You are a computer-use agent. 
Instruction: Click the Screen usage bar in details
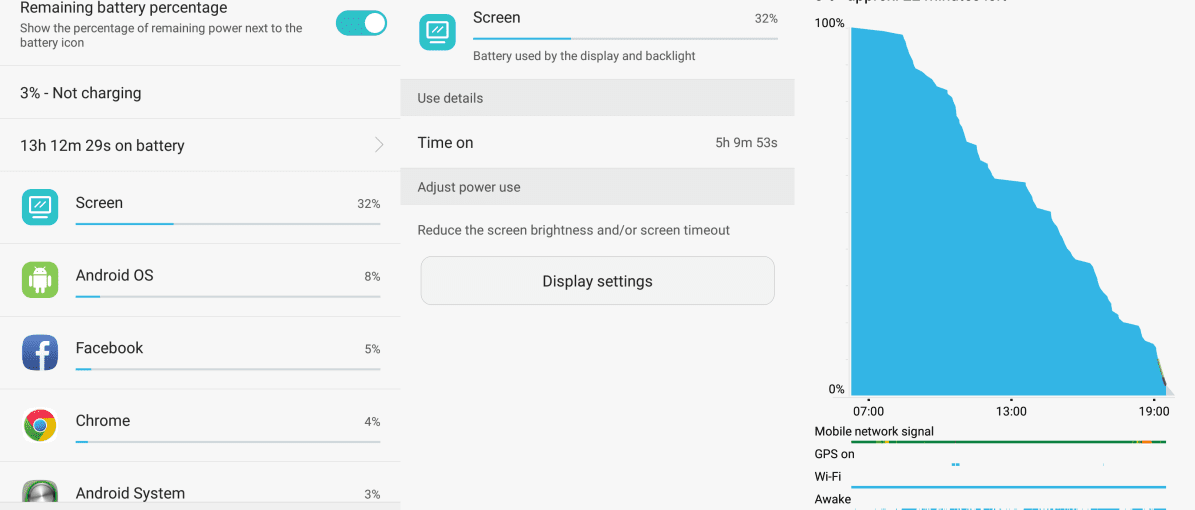[626, 38]
